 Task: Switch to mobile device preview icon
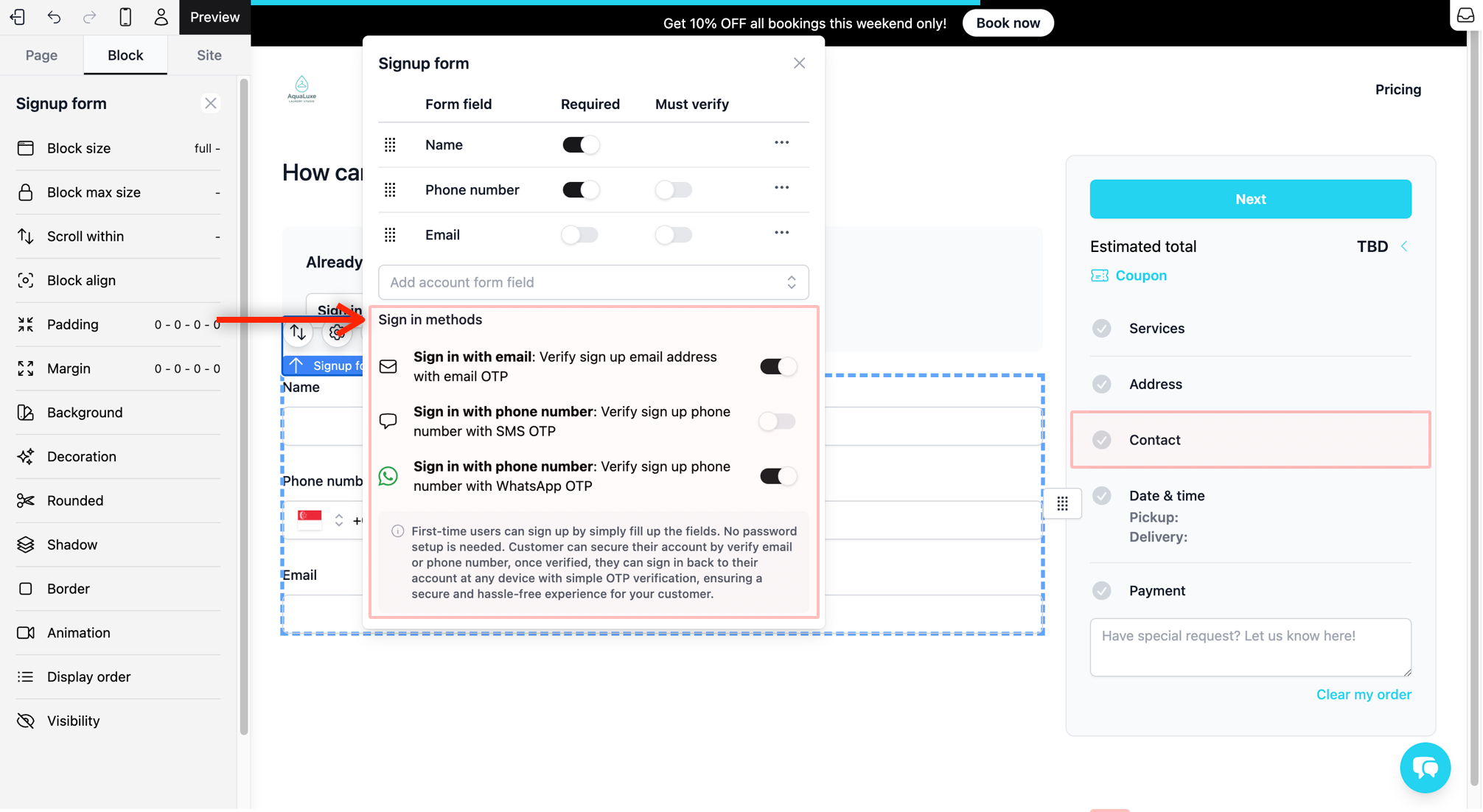pos(125,16)
